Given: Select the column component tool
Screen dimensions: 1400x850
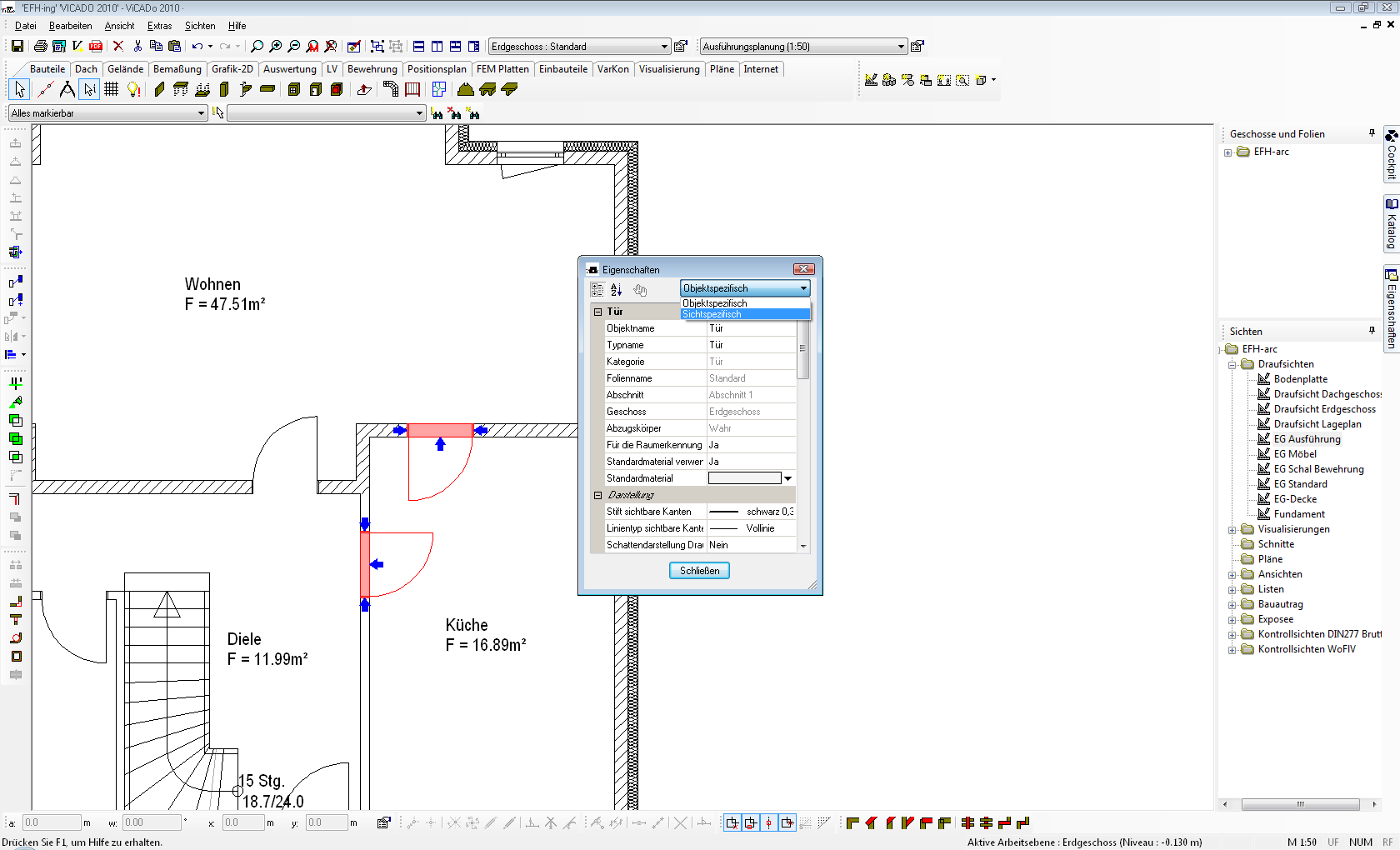Looking at the screenshot, I should click(223, 89).
